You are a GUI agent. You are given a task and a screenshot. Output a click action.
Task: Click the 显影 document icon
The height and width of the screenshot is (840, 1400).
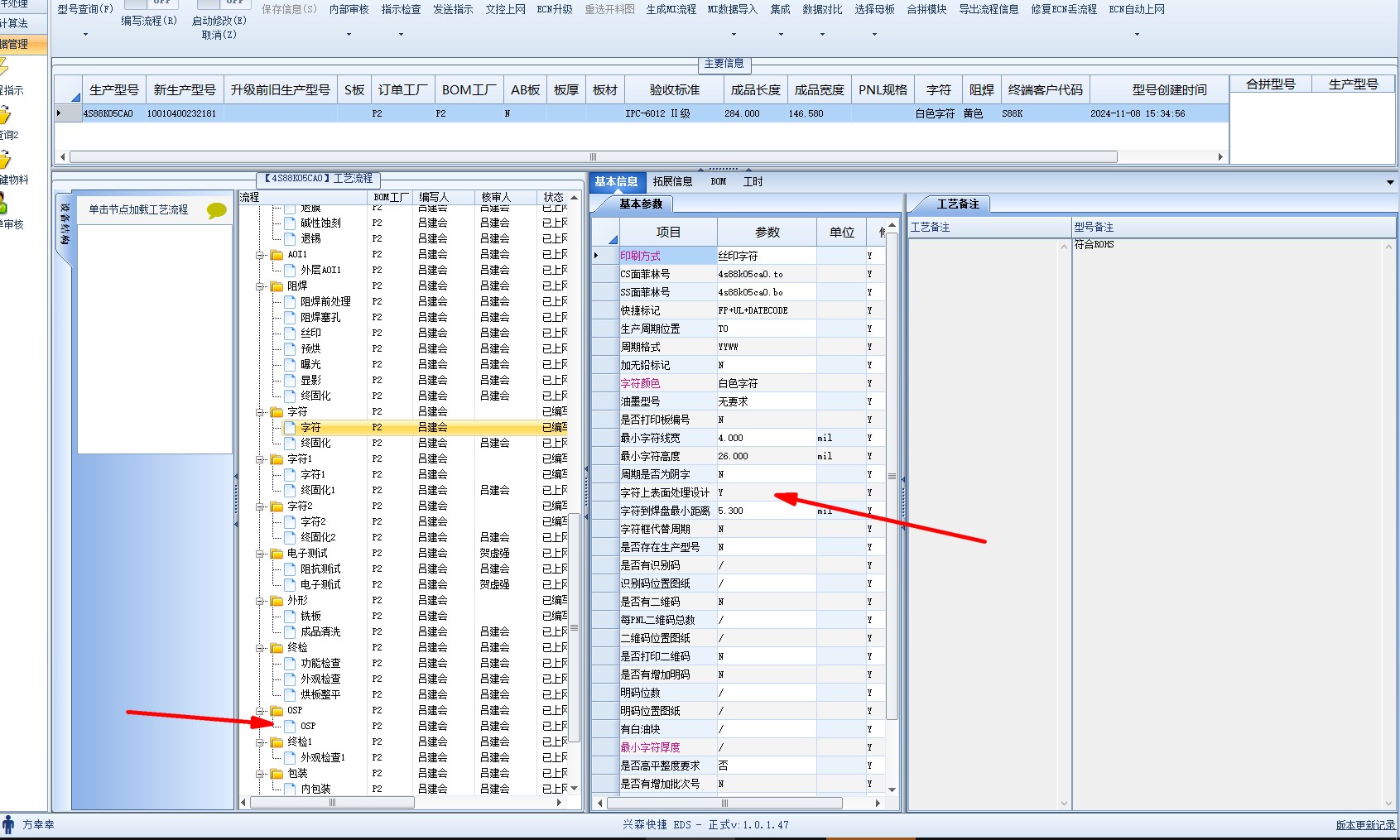(x=290, y=381)
